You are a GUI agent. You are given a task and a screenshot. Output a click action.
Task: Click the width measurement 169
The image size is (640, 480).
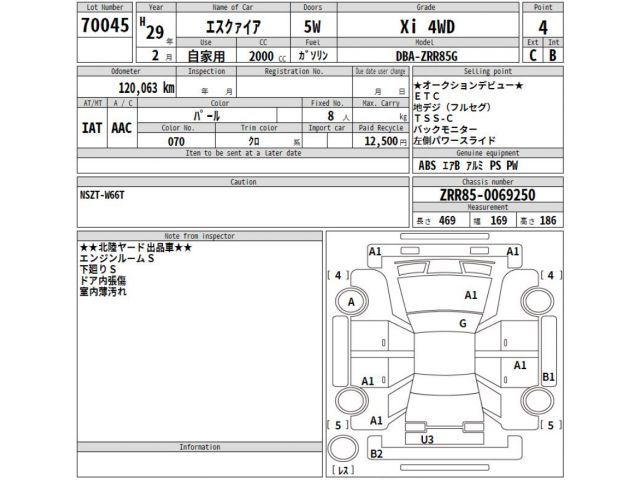point(498,220)
